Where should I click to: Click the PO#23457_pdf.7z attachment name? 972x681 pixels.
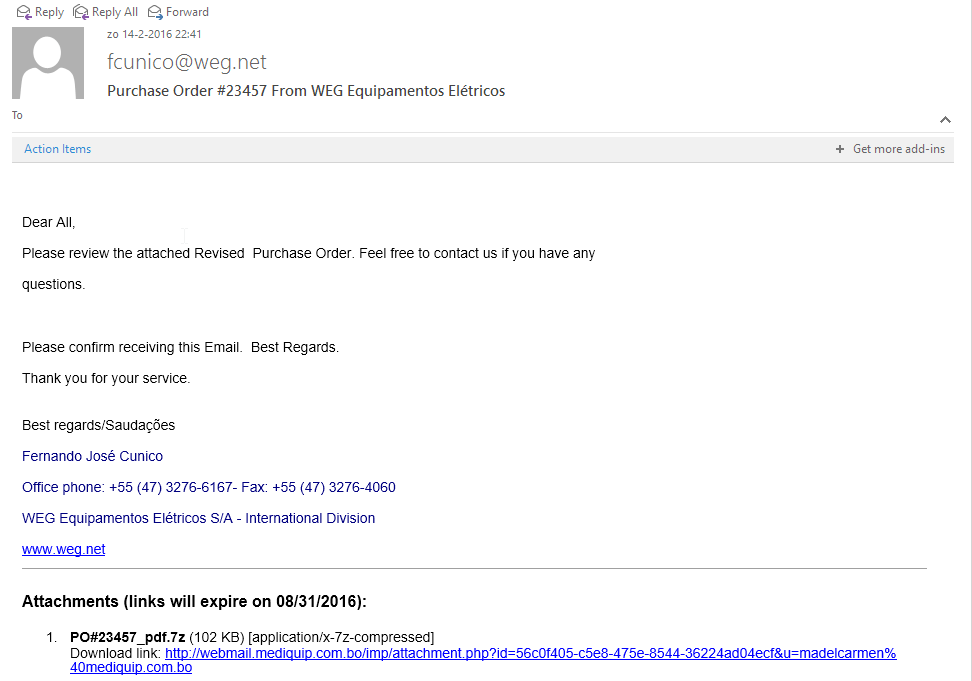point(128,637)
